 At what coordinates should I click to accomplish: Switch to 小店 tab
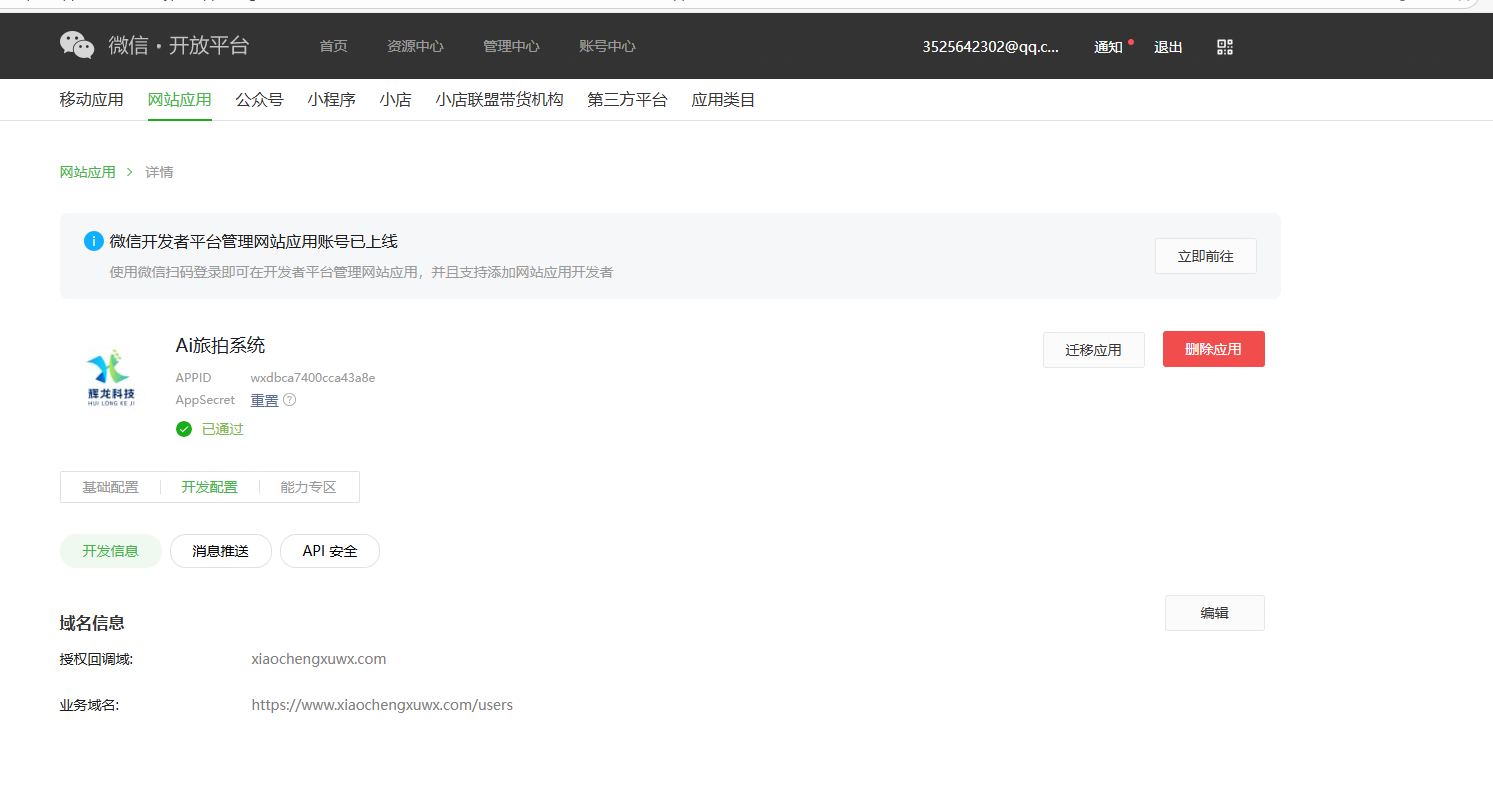coord(396,100)
